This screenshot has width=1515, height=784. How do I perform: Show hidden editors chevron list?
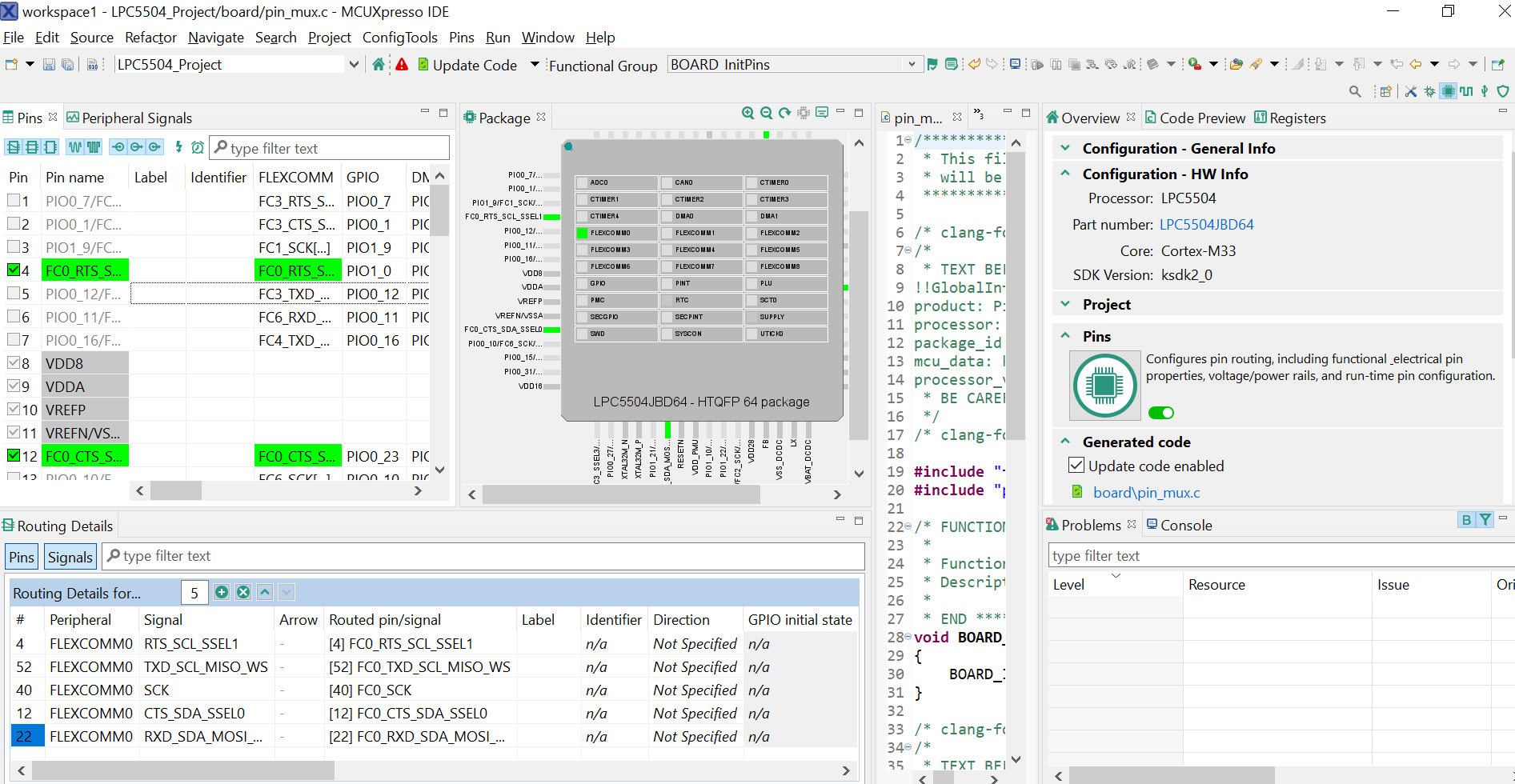pos(979,114)
